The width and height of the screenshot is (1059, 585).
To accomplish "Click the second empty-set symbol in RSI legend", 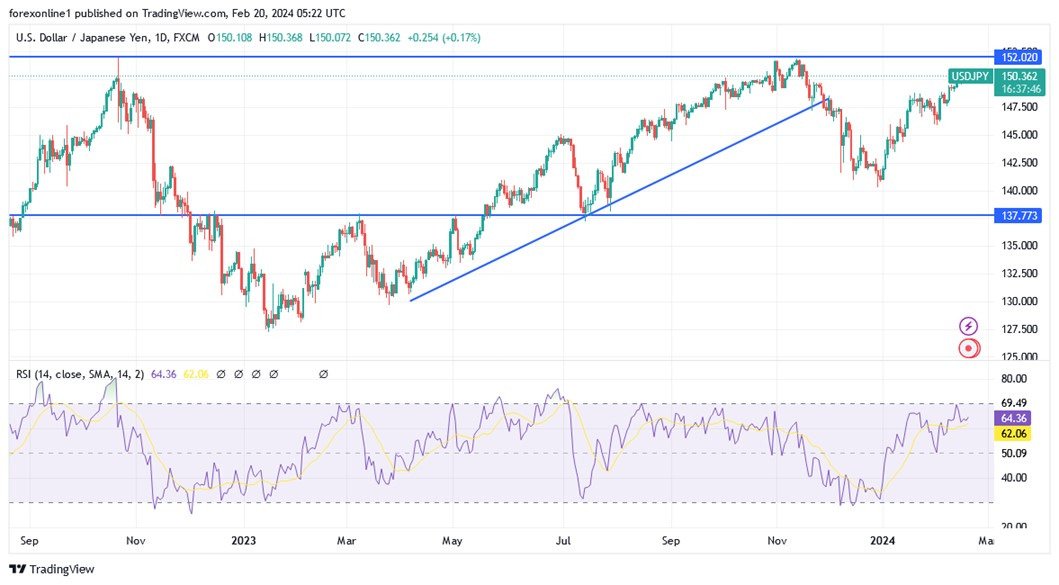I will pos(238,373).
